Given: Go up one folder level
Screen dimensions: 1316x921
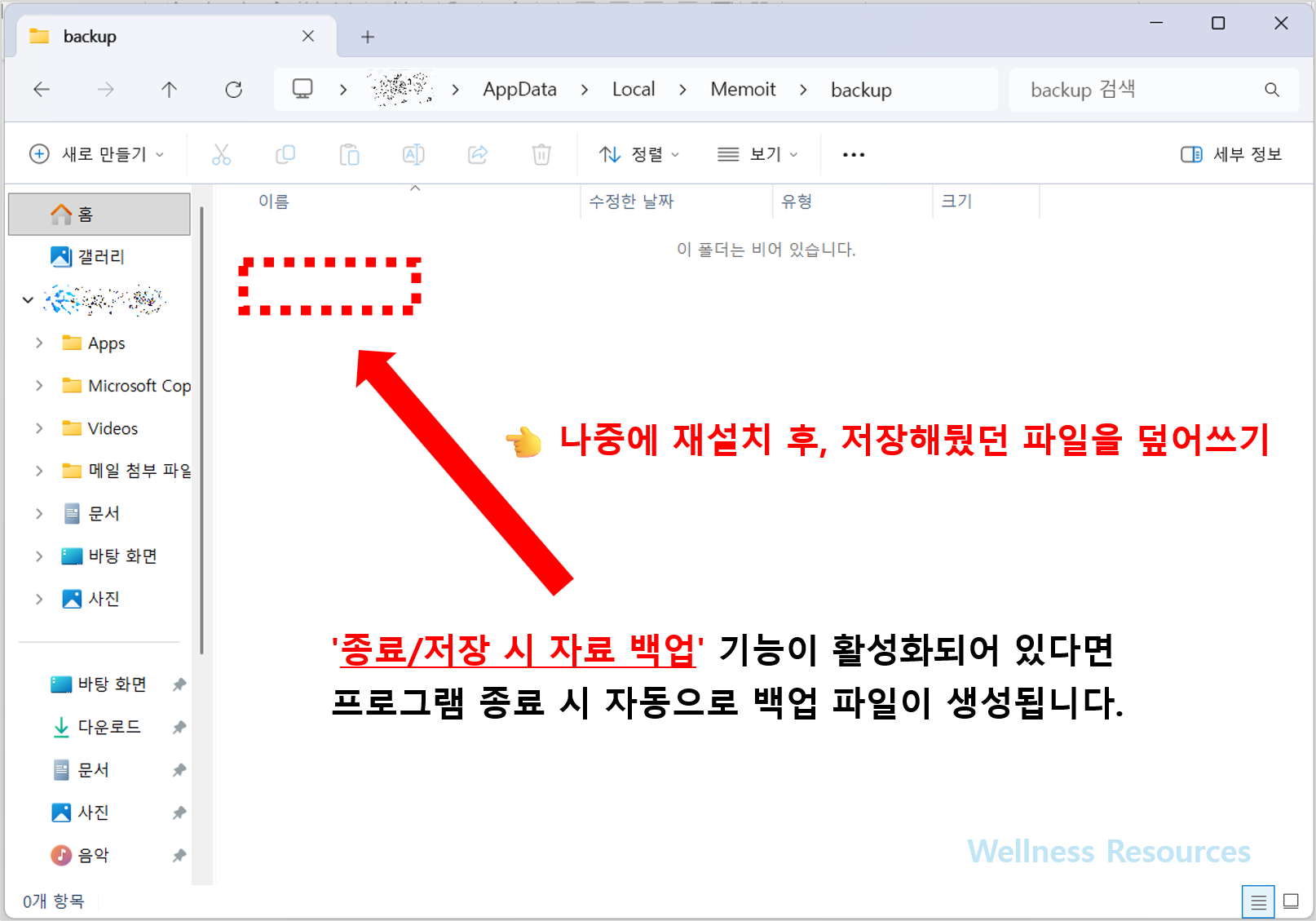Looking at the screenshot, I should pos(169,90).
